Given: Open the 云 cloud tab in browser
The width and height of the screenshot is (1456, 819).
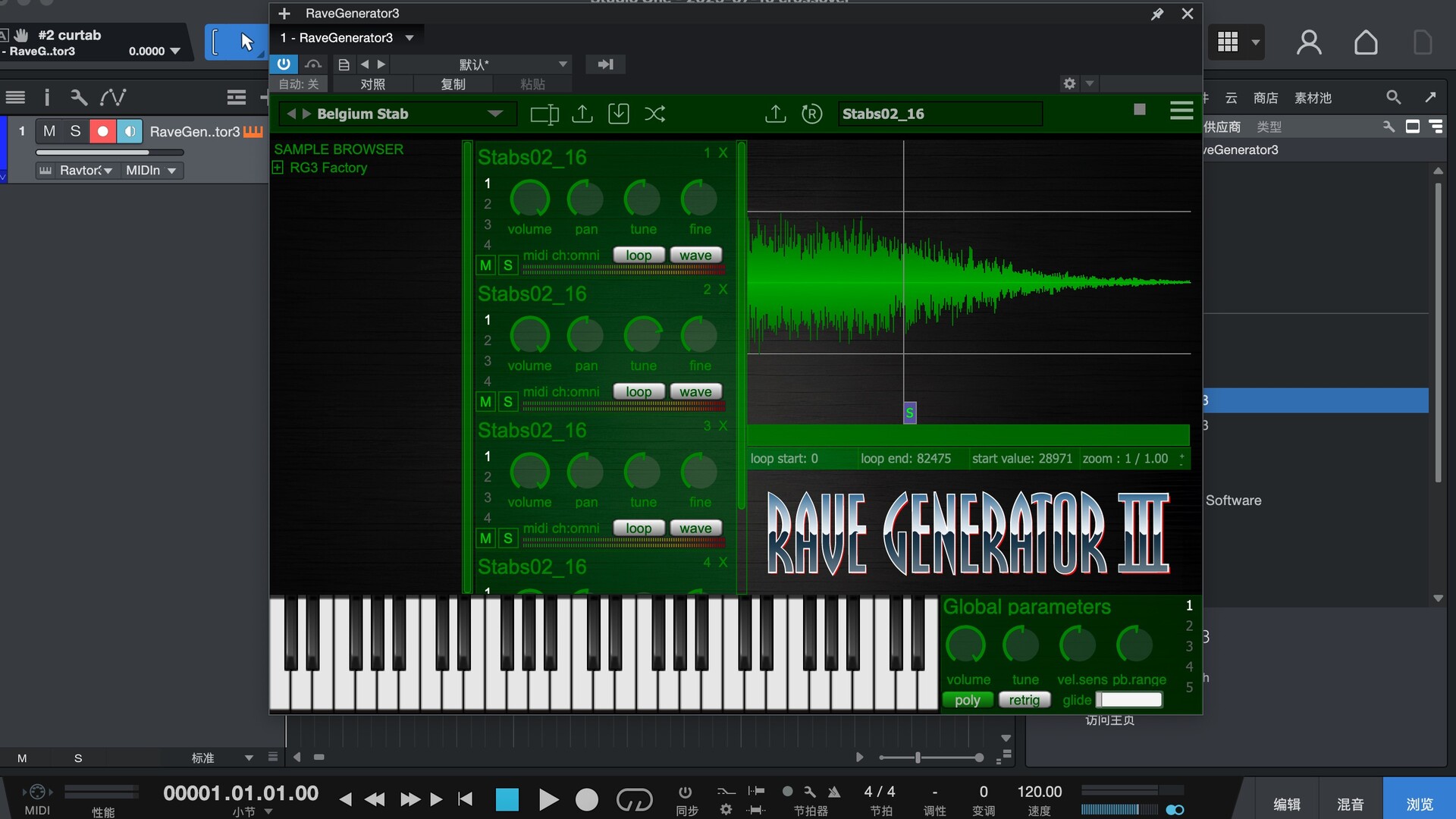Looking at the screenshot, I should (1232, 98).
